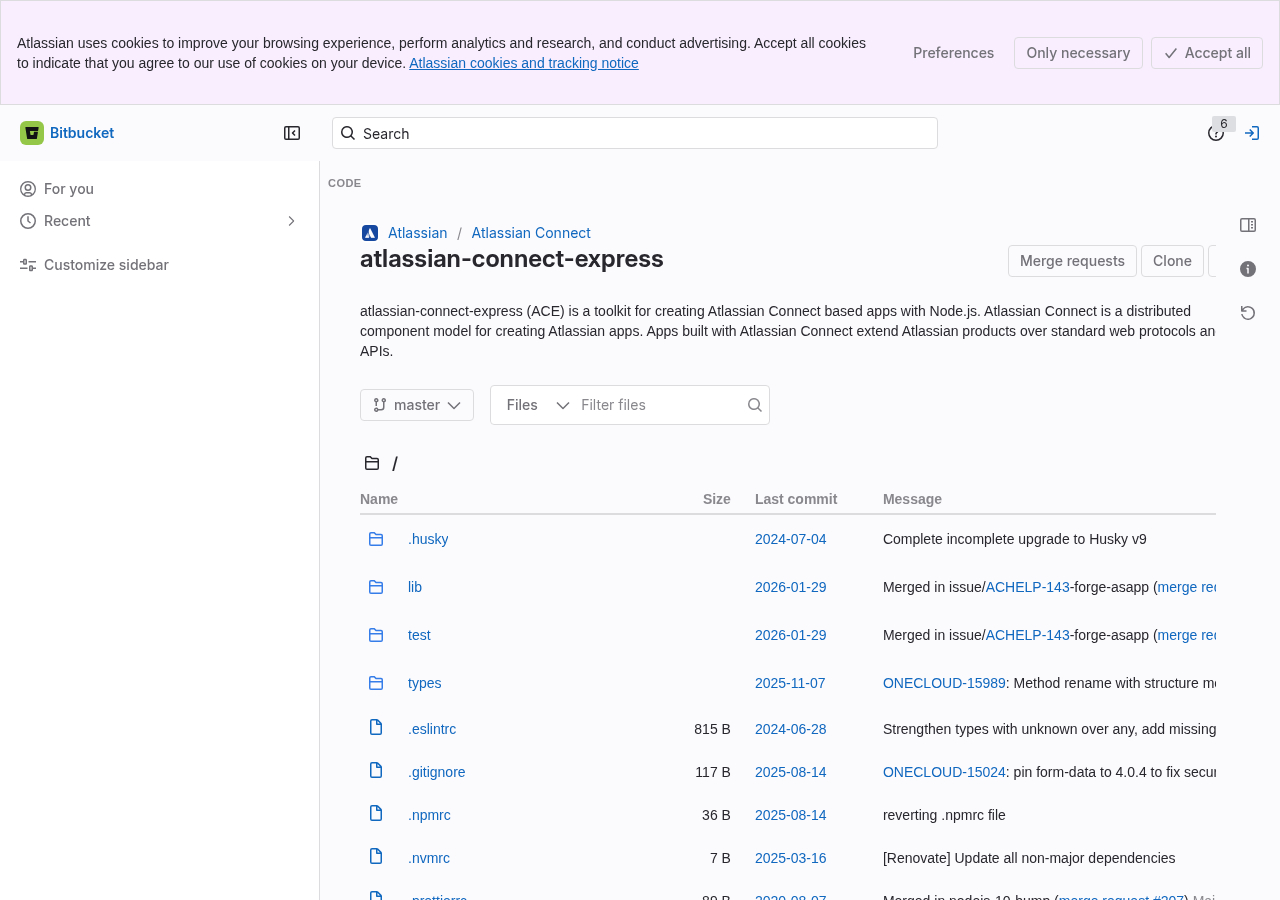The height and width of the screenshot is (900, 1280).
Task: Accept all cookies
Action: tap(1207, 53)
